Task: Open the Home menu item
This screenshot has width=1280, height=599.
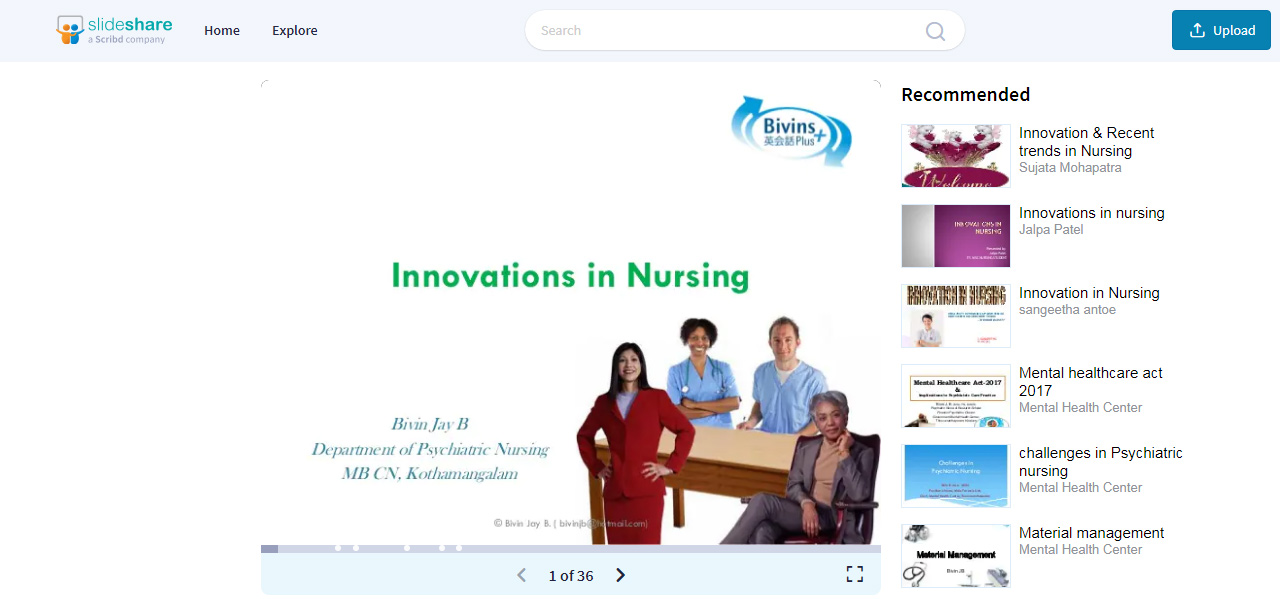Action: click(x=222, y=31)
